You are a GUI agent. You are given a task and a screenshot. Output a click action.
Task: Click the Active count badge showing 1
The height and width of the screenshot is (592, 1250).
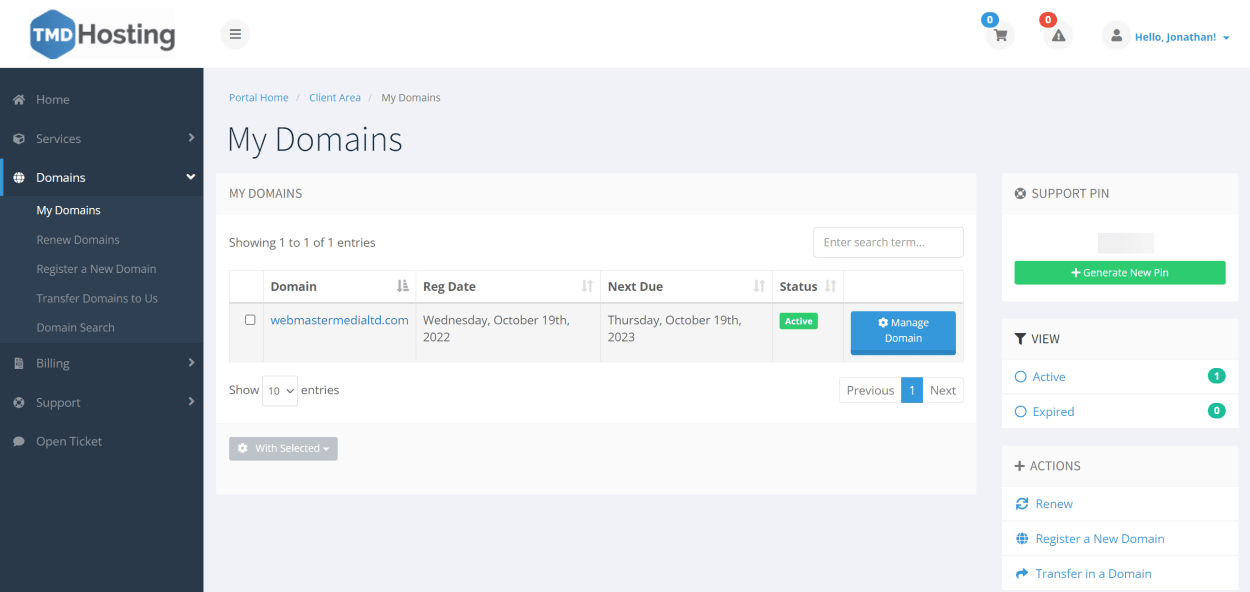point(1216,377)
